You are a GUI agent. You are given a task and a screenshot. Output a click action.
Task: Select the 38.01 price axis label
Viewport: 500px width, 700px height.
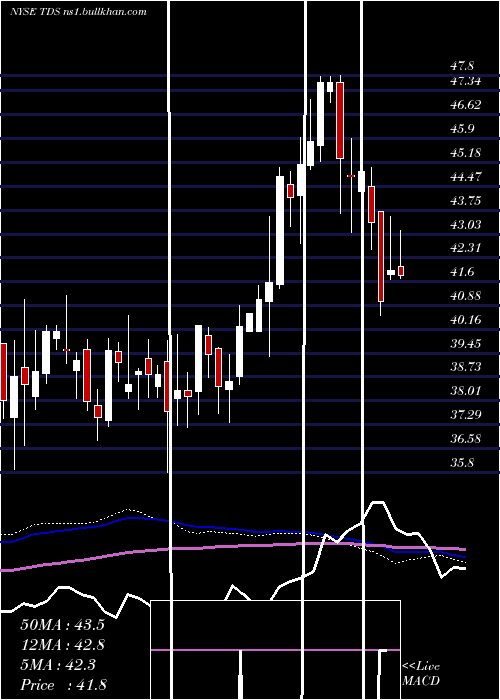pos(465,391)
